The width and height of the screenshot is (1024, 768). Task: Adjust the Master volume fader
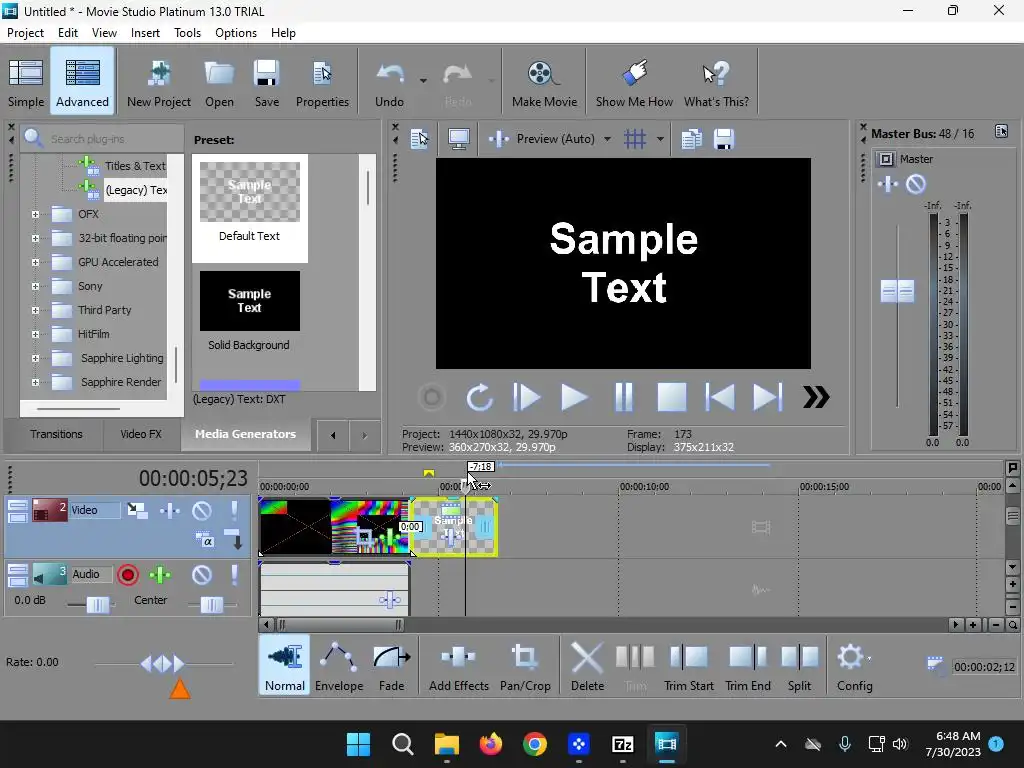click(897, 291)
